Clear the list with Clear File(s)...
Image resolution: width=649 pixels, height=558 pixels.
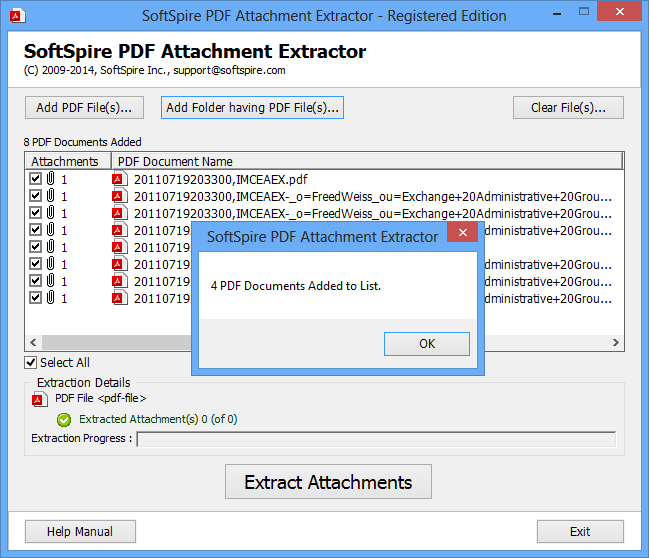pyautogui.click(x=568, y=108)
